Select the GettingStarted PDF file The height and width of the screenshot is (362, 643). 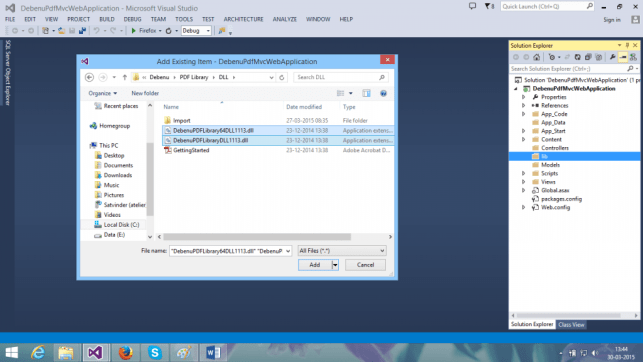click(191, 150)
